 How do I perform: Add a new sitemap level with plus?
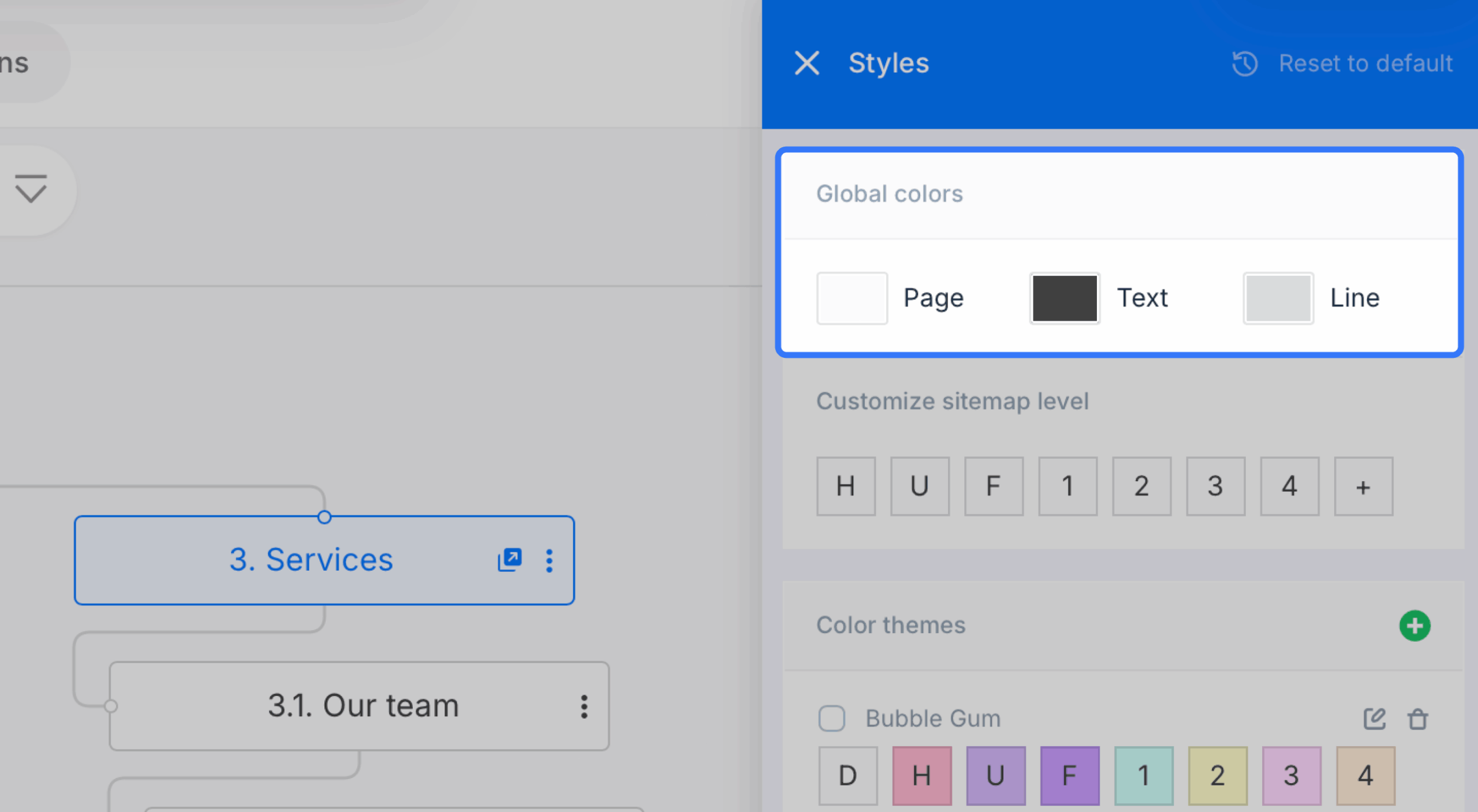1363,486
